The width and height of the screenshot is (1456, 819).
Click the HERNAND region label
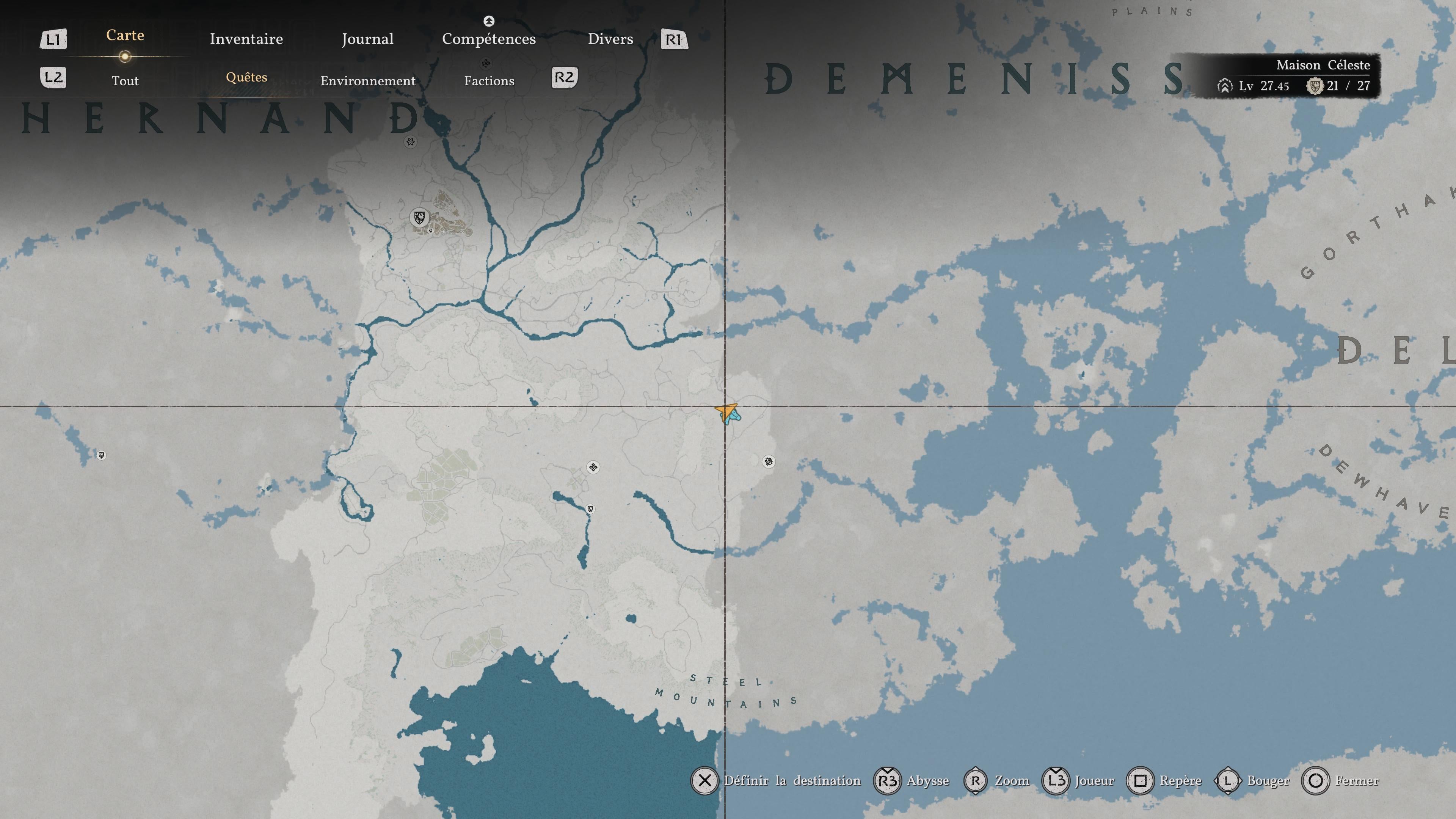click(x=219, y=119)
